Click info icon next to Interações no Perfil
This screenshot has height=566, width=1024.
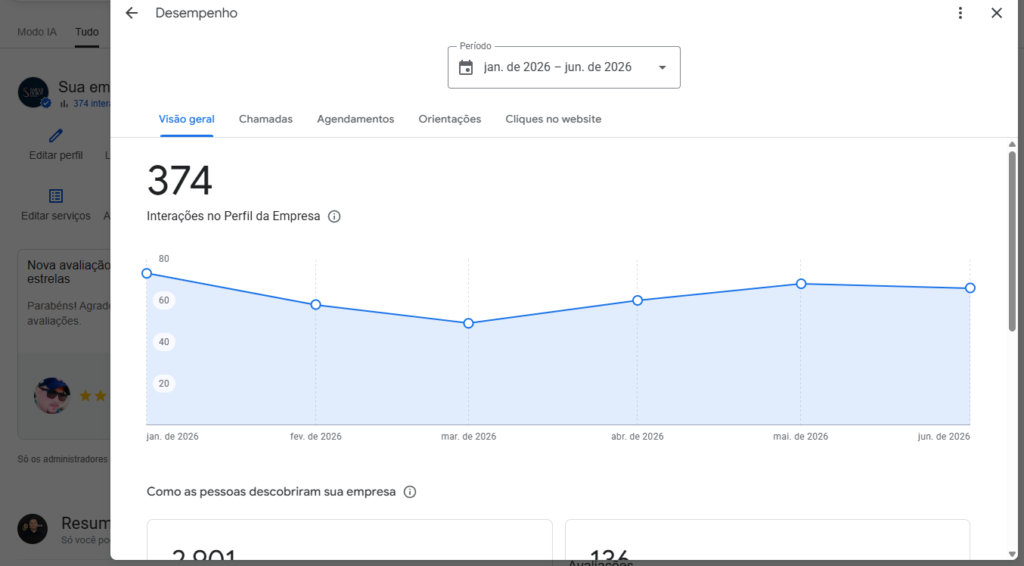334,216
